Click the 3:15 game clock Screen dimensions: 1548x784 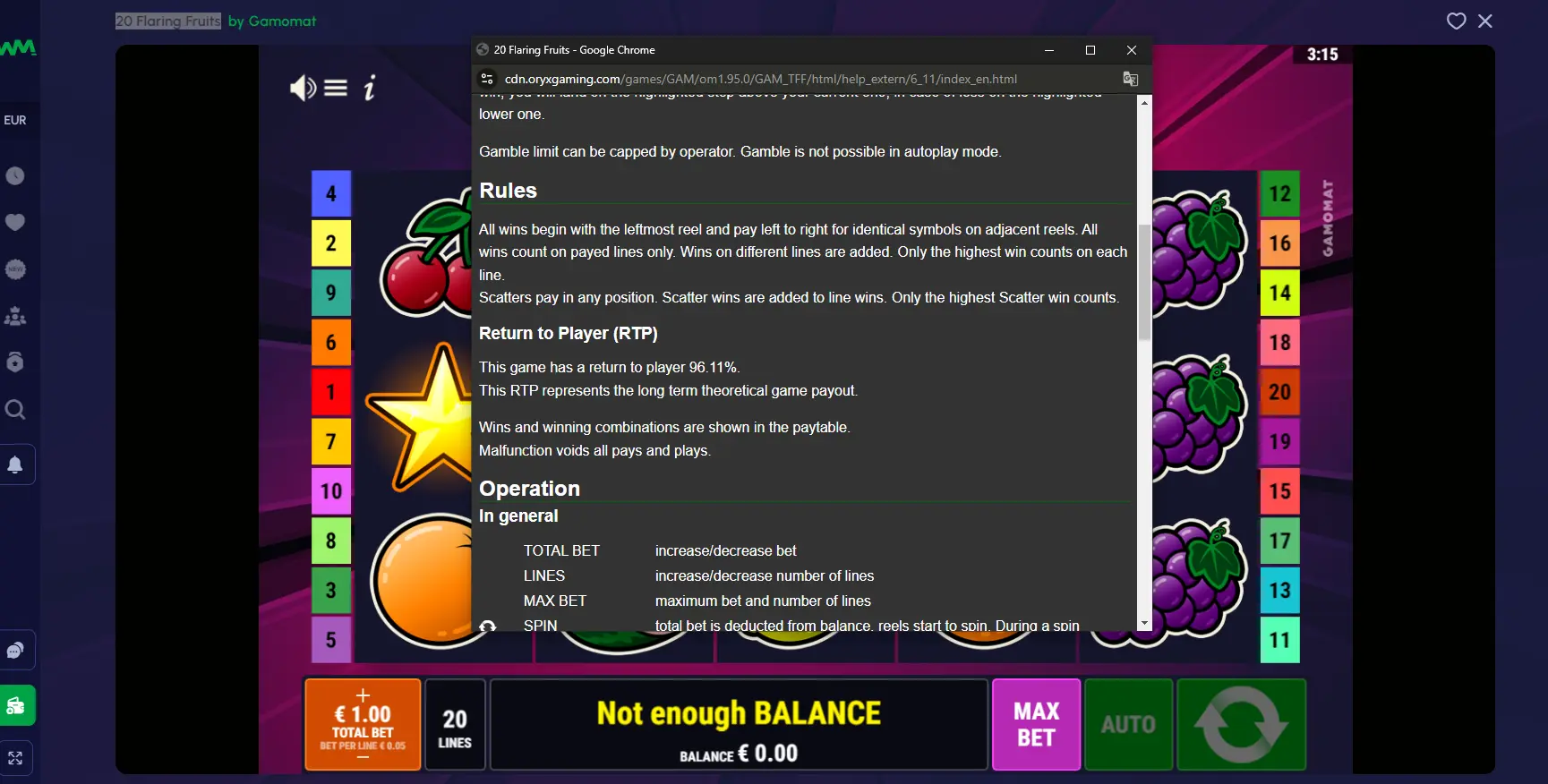(x=1322, y=55)
